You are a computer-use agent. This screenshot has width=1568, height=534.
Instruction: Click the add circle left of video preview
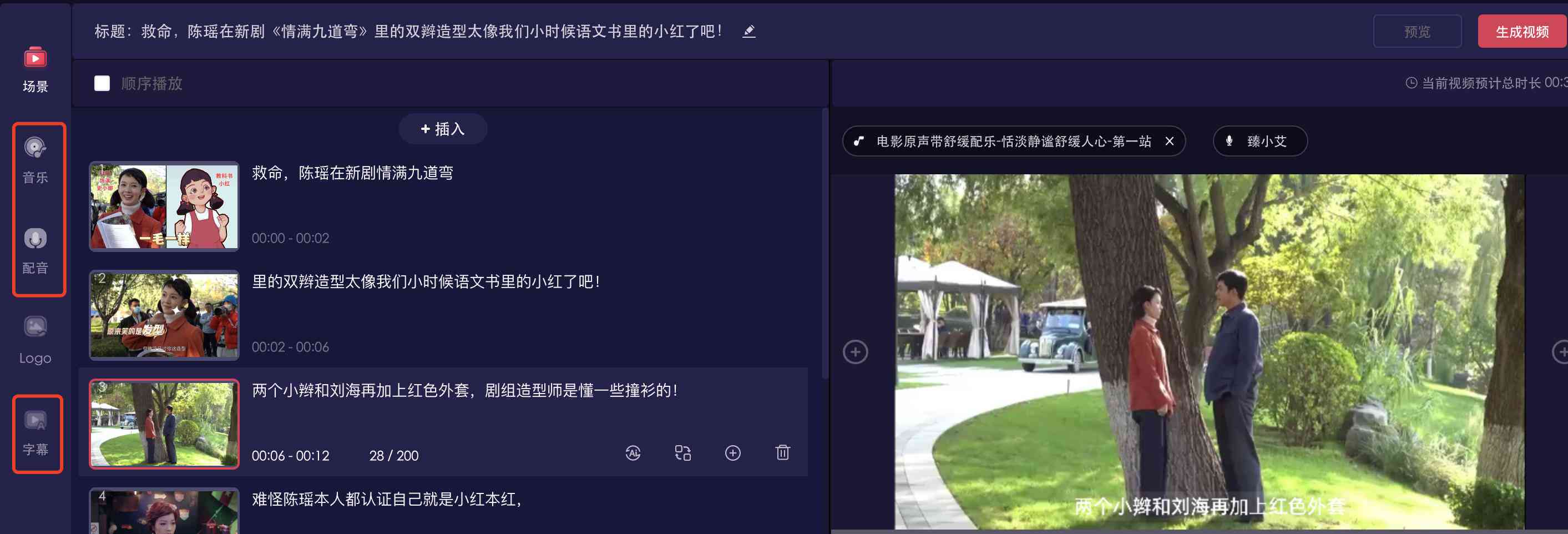coord(855,352)
